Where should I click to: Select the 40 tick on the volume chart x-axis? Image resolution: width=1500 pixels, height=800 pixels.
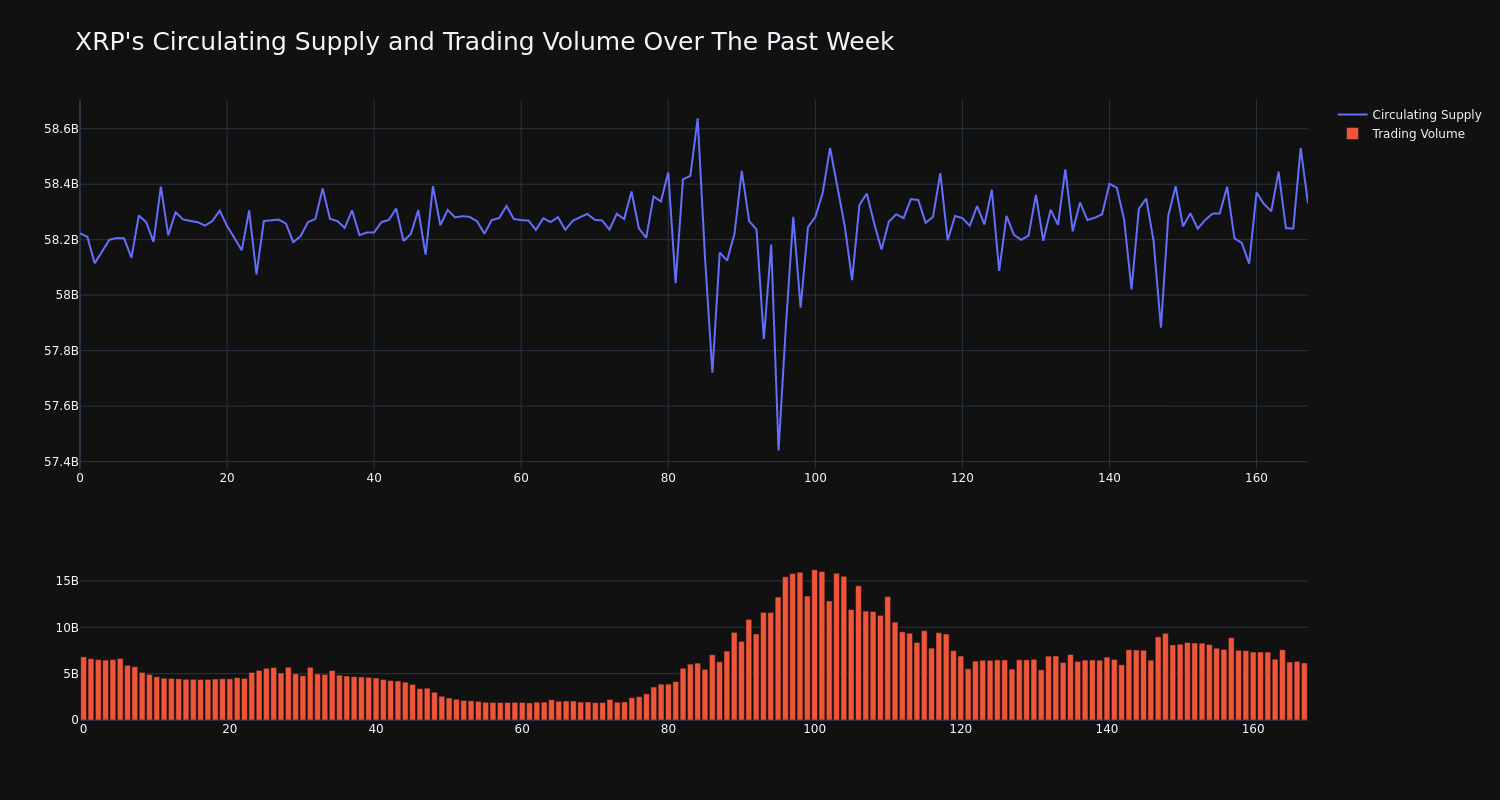click(x=376, y=729)
